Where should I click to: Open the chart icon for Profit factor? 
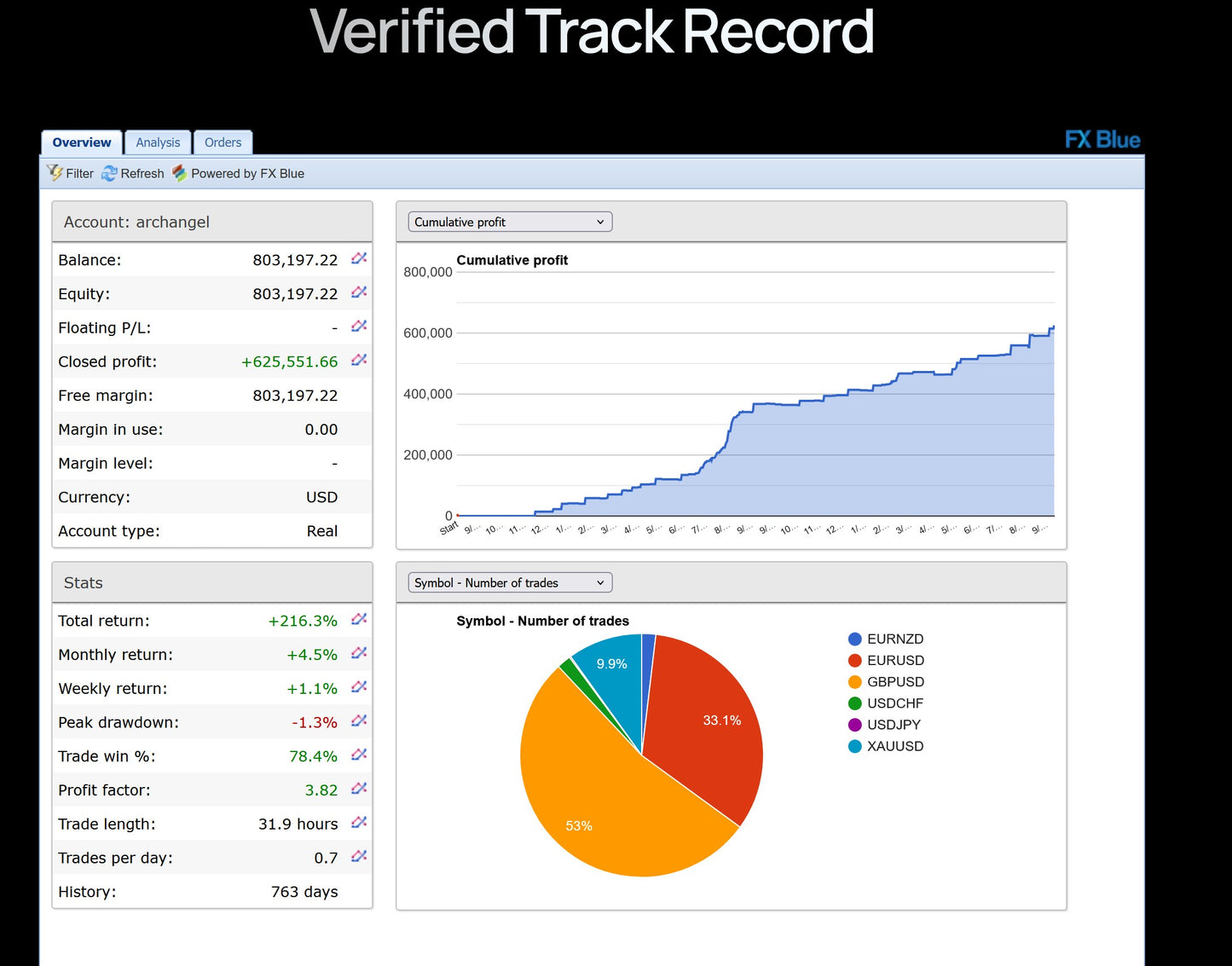coord(359,789)
